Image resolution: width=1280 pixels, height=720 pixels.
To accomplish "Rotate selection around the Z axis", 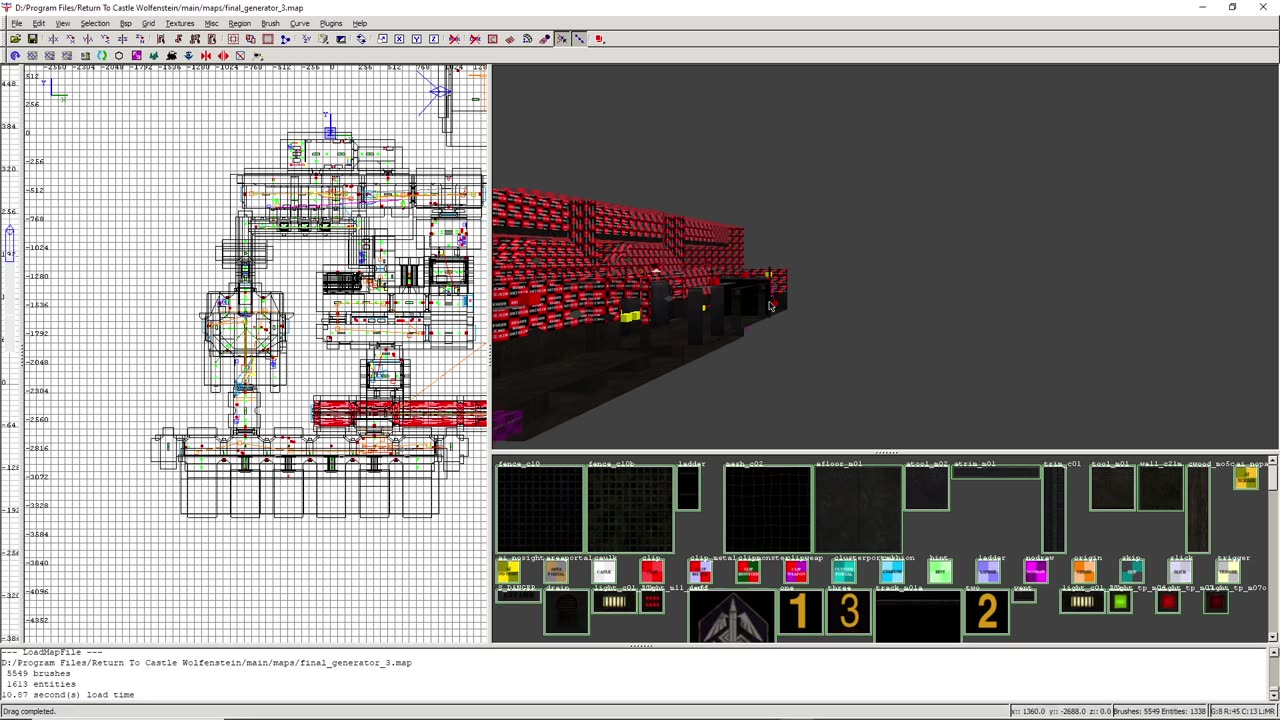I will coord(139,39).
